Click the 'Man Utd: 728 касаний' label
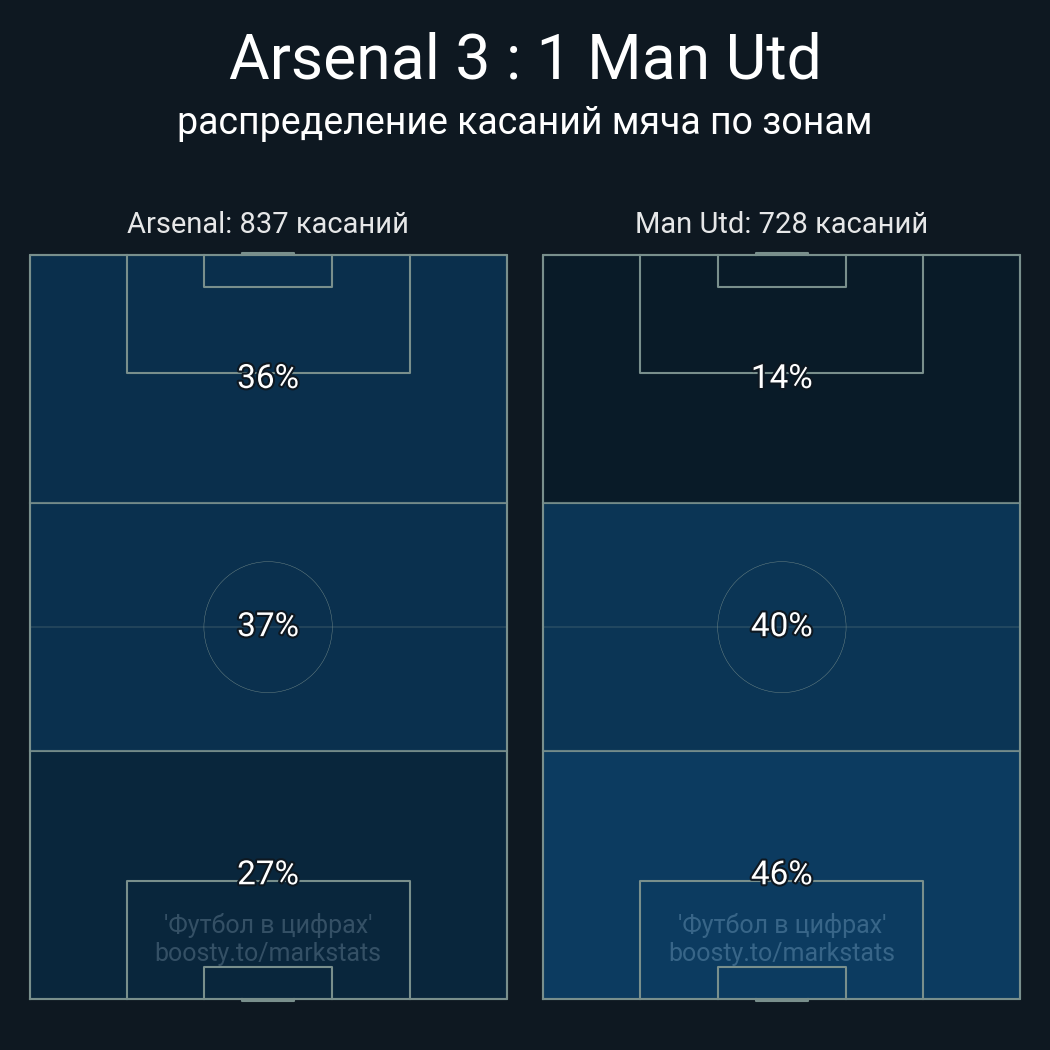This screenshot has width=1050, height=1050. click(x=781, y=223)
